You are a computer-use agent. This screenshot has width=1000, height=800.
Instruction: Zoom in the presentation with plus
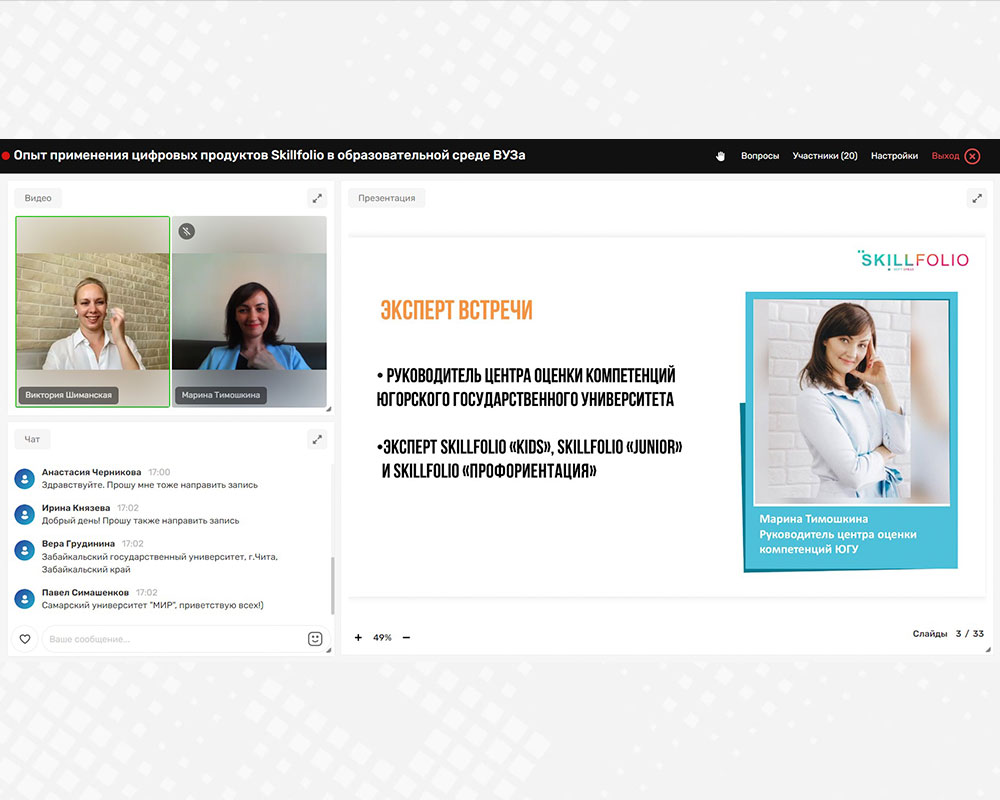click(358, 637)
